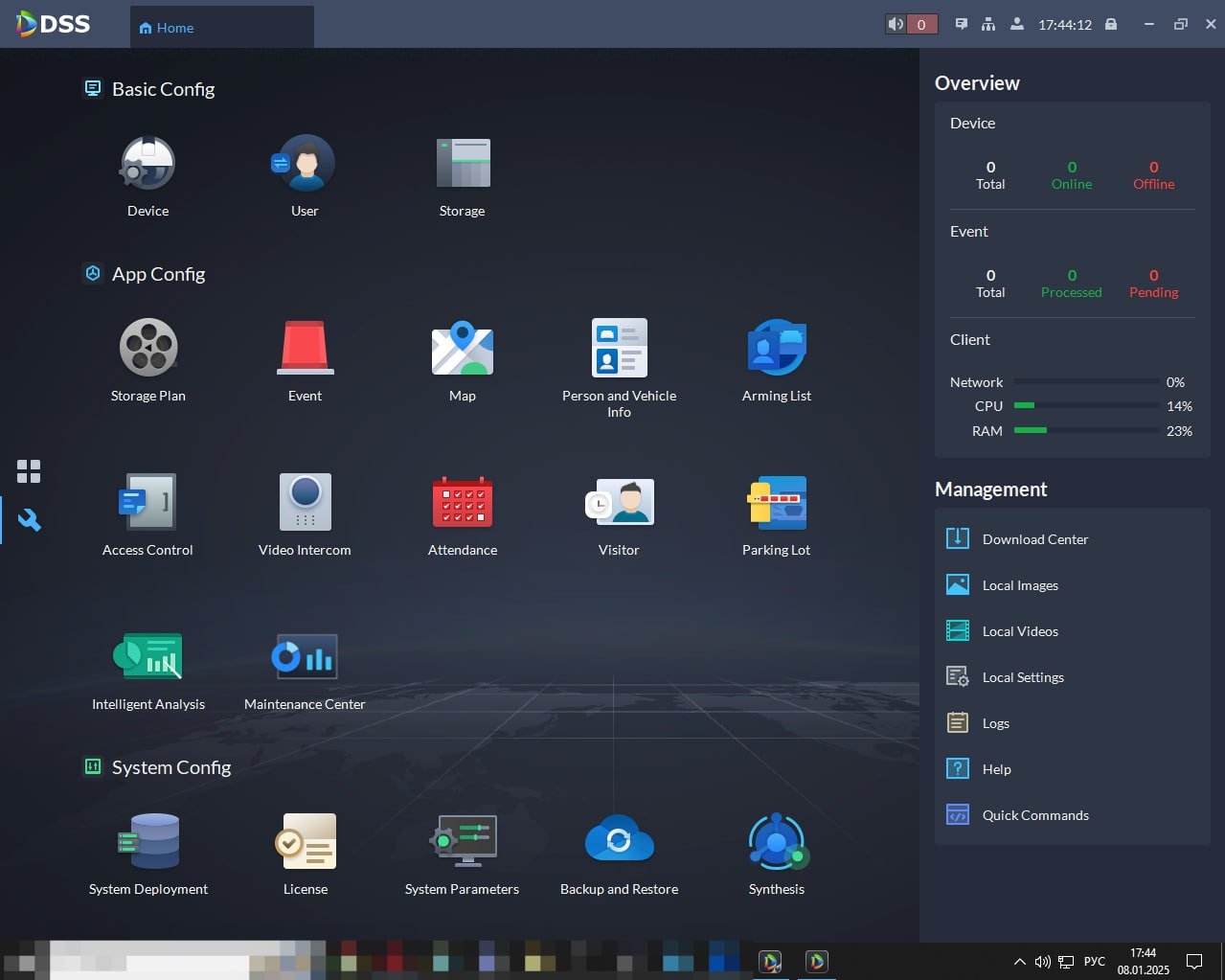The height and width of the screenshot is (980, 1225).
Task: Toggle the alarm sound speaker icon
Action: pyautogui.click(x=896, y=24)
